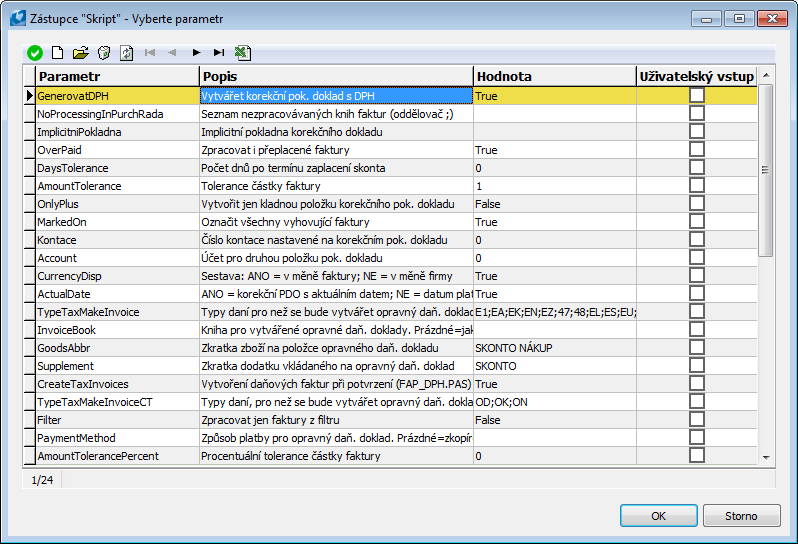
Task: Go to next record arrow
Action: [196, 52]
